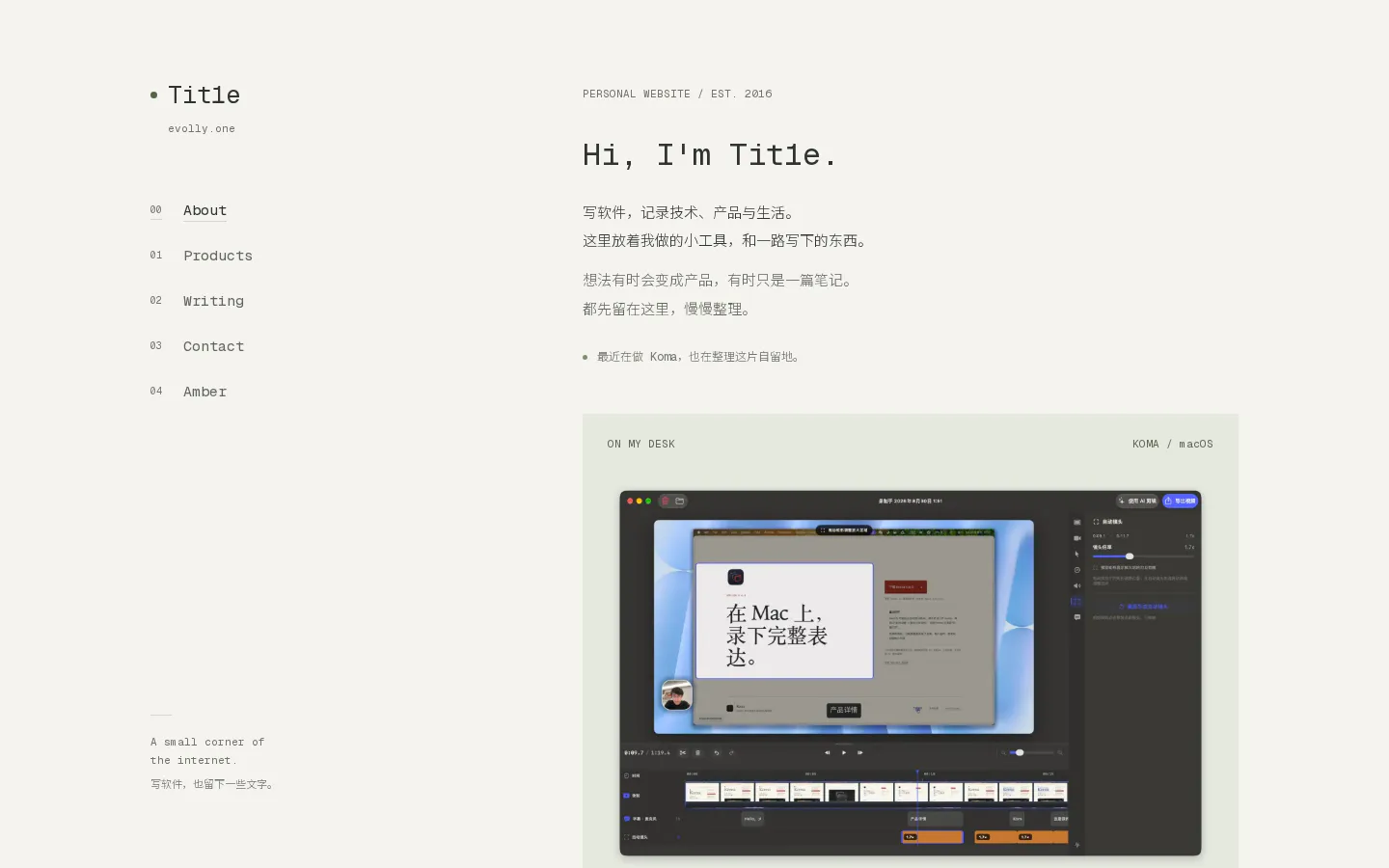Click the redo arrow in Koma timeline bar
Image resolution: width=1389 pixels, height=868 pixels.
[731, 752]
